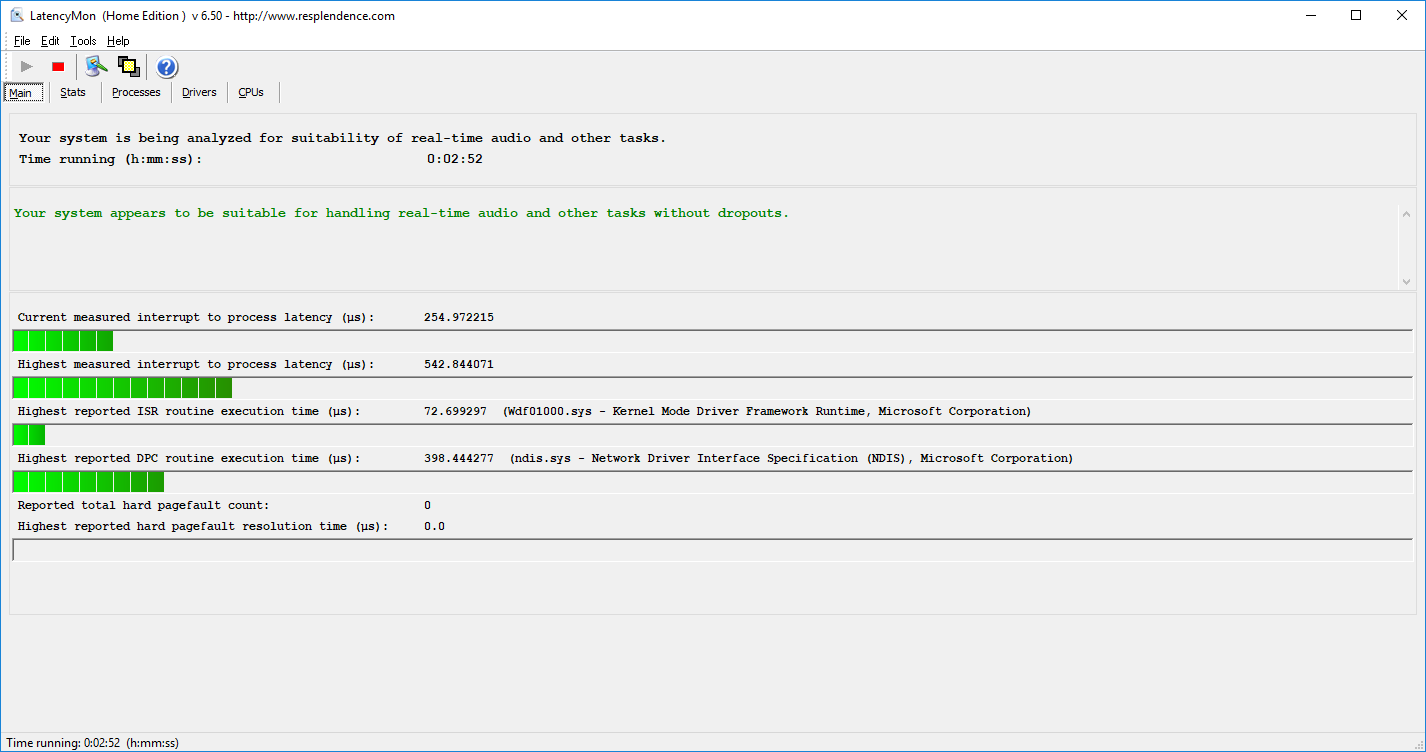Click 'Highest reported DPC routine execution time' label
Viewport: 1426px width, 752px height.
coord(189,458)
